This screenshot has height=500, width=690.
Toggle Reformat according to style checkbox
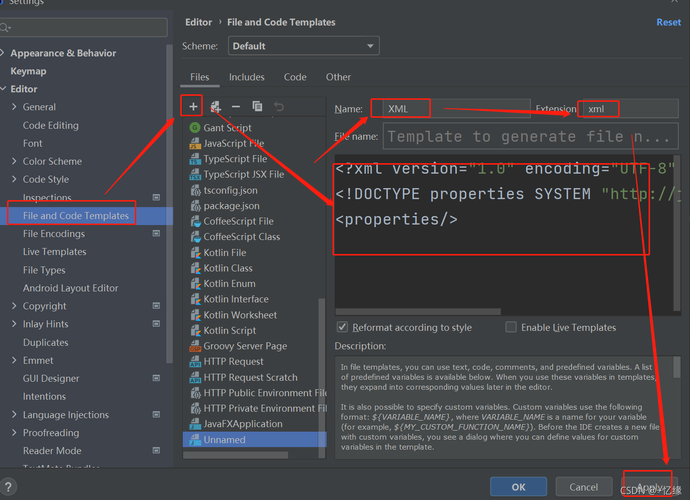pyautogui.click(x=342, y=327)
